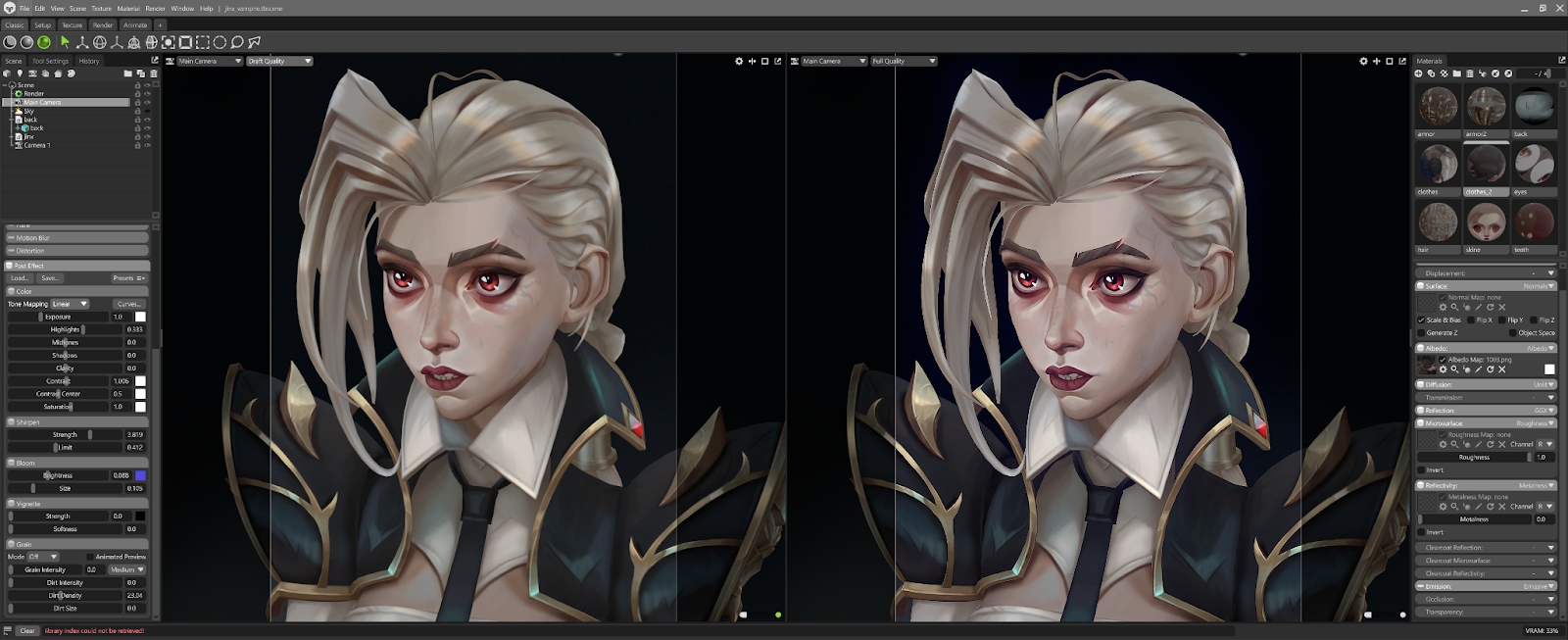1568x640 pixels.
Task: Delete the selected scene object
Action: [154, 74]
